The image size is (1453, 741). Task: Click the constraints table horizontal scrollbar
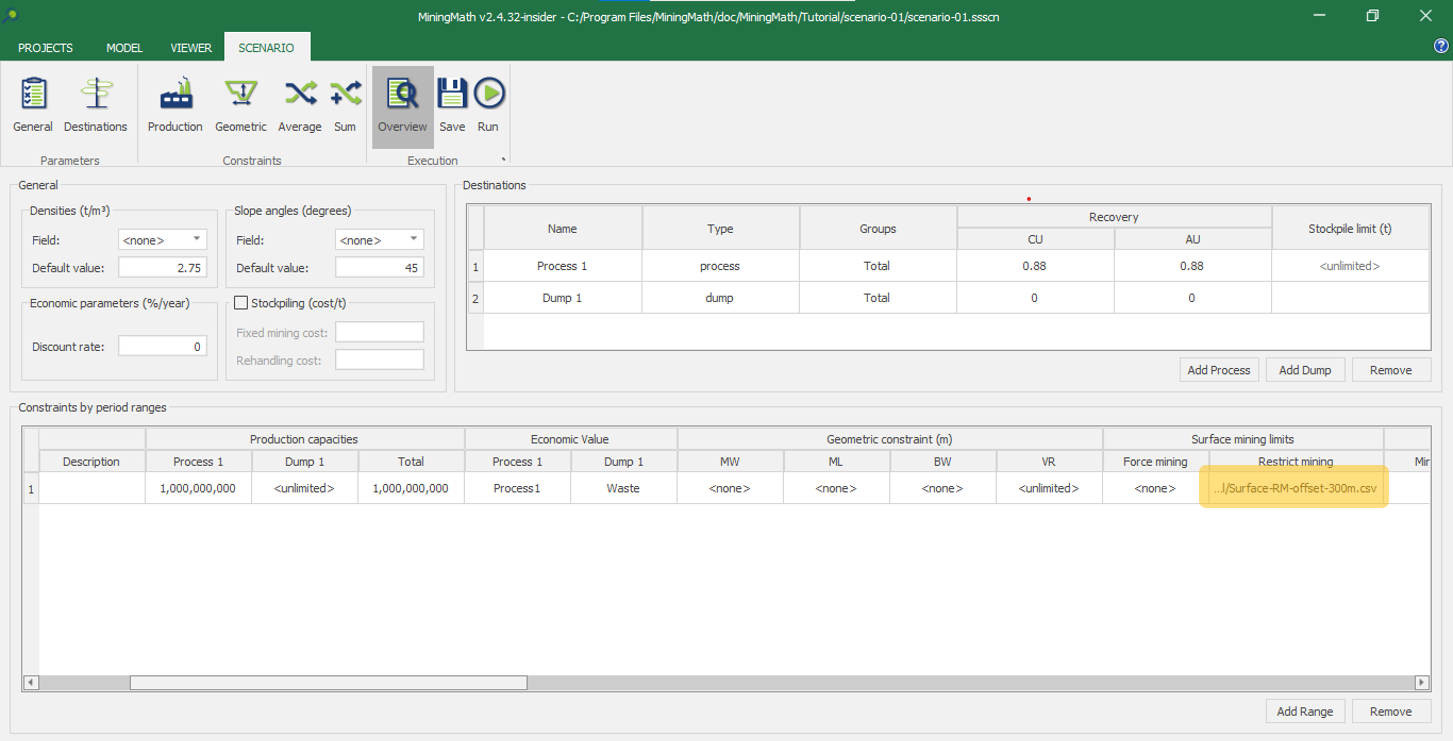click(328, 683)
